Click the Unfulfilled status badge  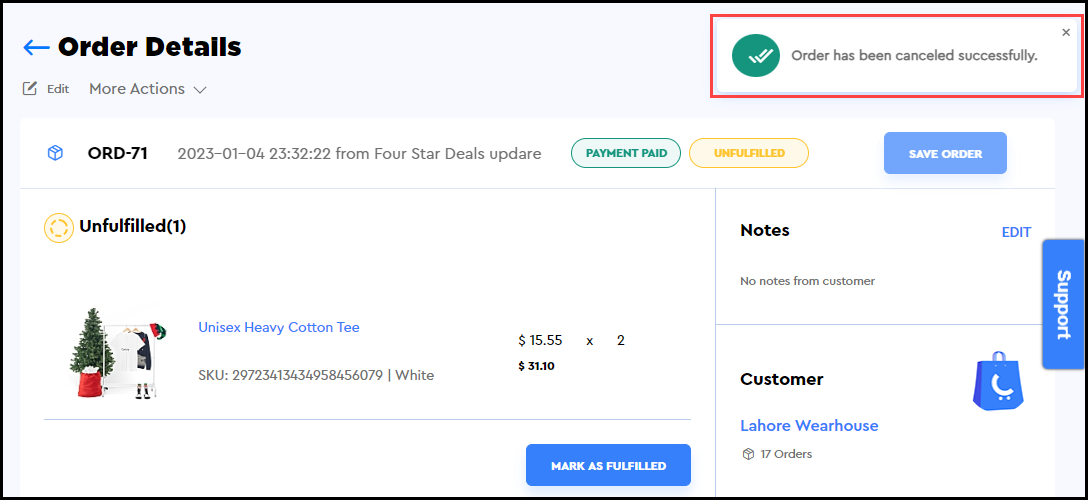(x=748, y=153)
